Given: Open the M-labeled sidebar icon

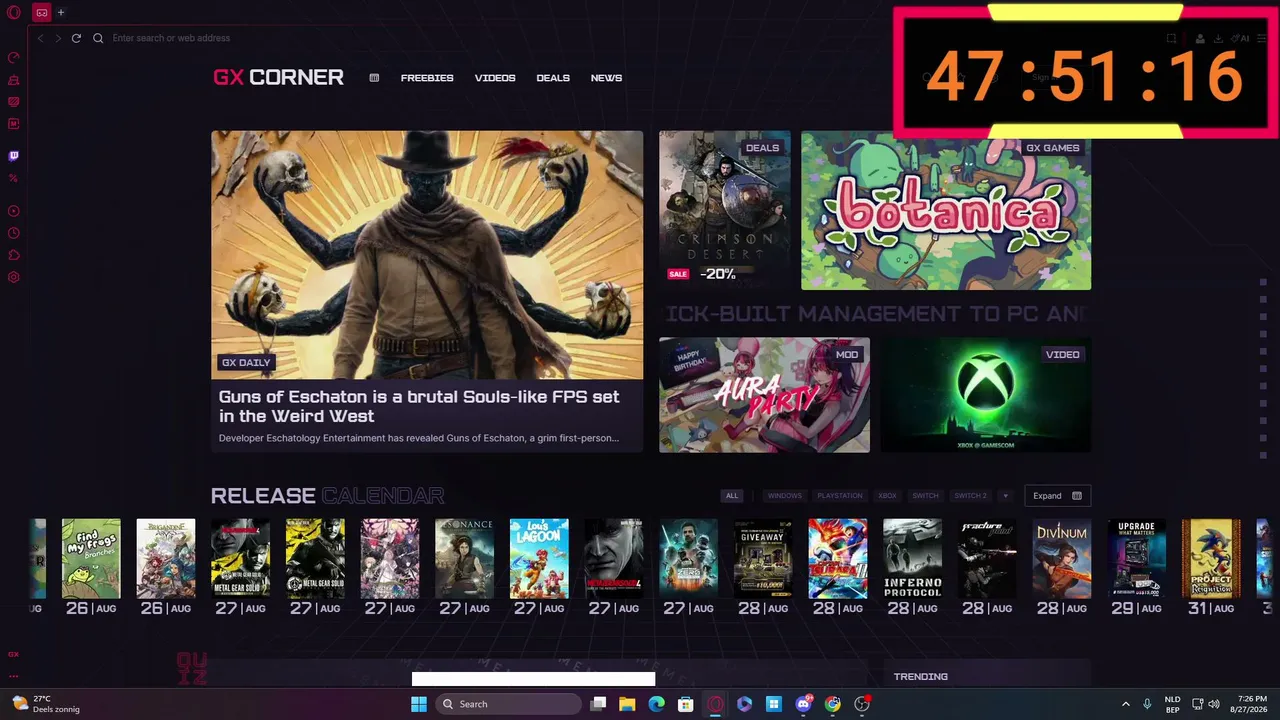Looking at the screenshot, I should pyautogui.click(x=14, y=124).
